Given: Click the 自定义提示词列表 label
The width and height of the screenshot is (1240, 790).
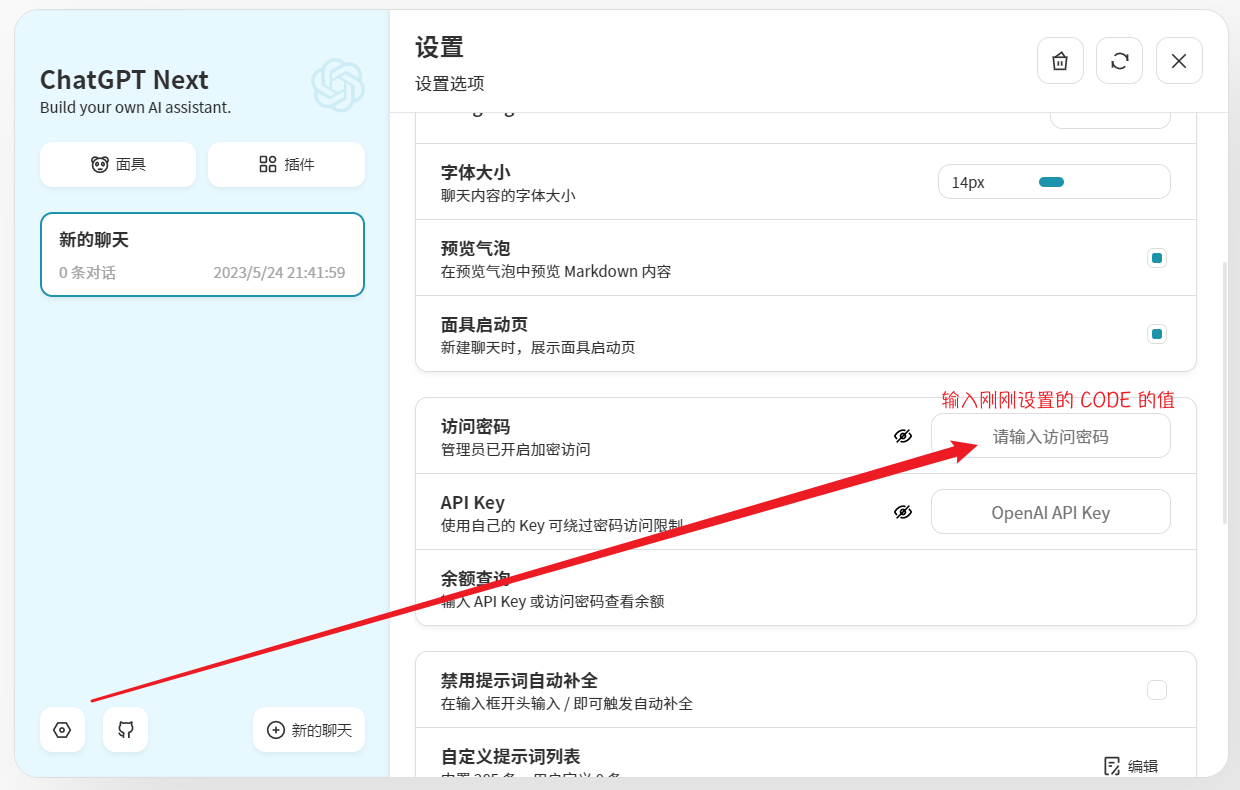Looking at the screenshot, I should point(511,756).
